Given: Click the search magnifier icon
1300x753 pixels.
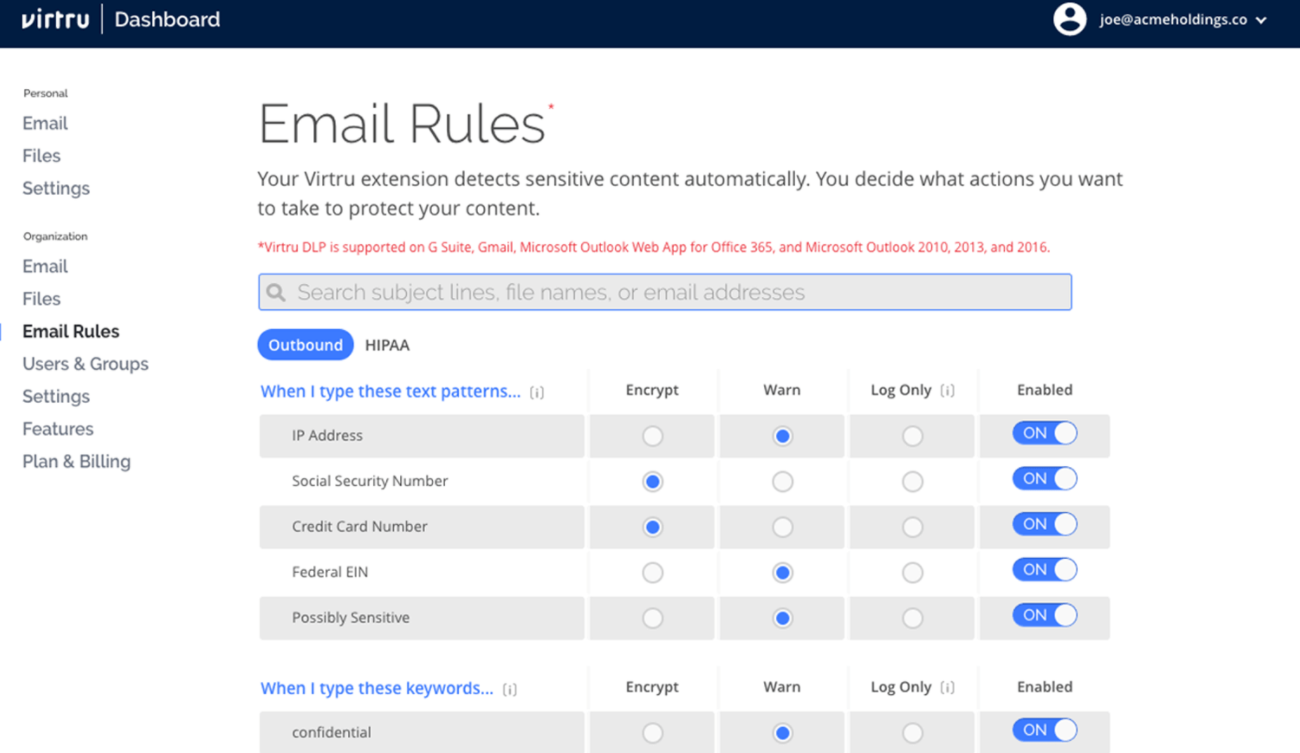Looking at the screenshot, I should click(276, 292).
